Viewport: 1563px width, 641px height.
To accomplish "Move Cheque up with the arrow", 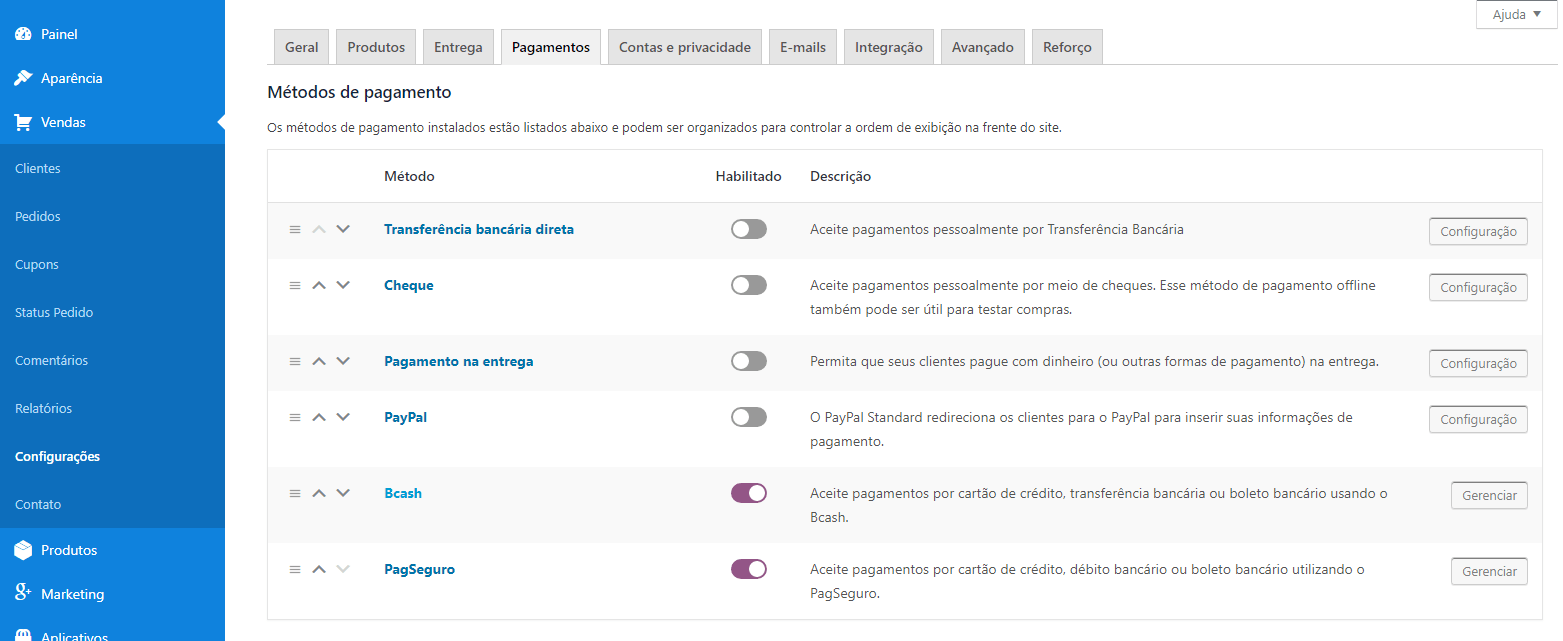I will click(x=319, y=285).
